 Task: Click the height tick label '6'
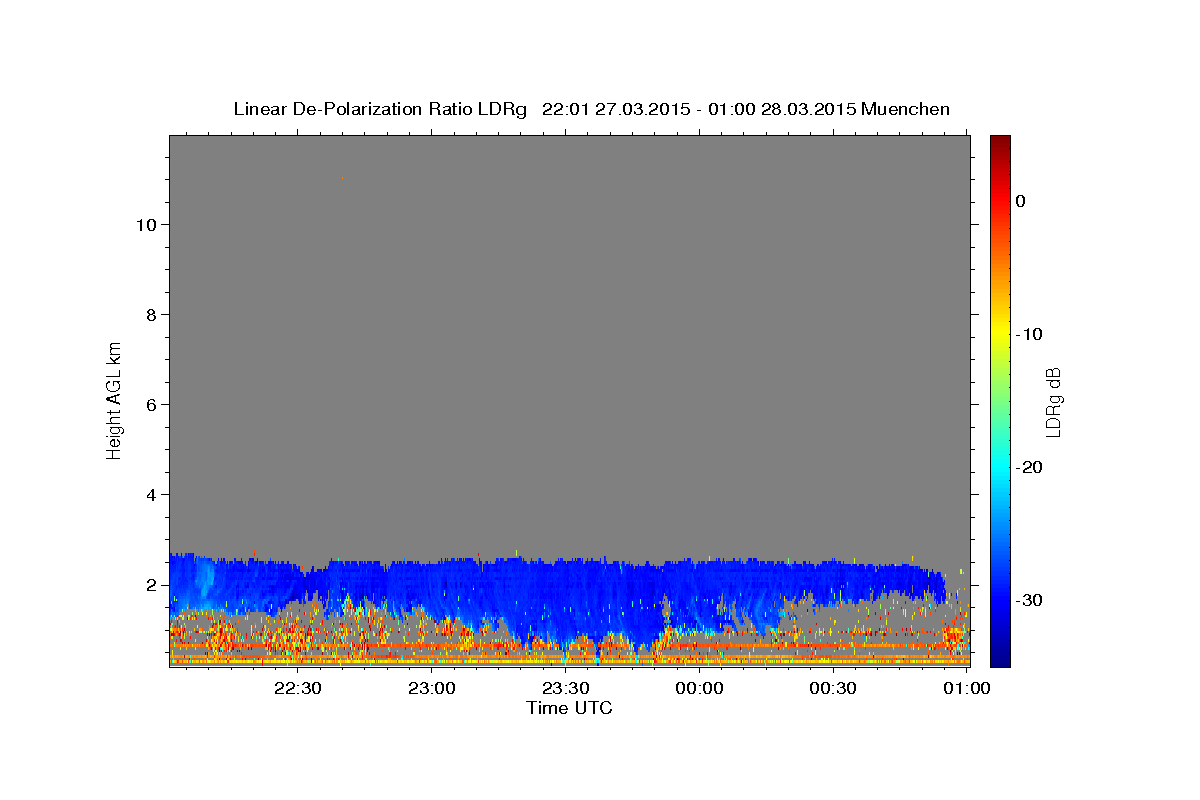pos(150,404)
